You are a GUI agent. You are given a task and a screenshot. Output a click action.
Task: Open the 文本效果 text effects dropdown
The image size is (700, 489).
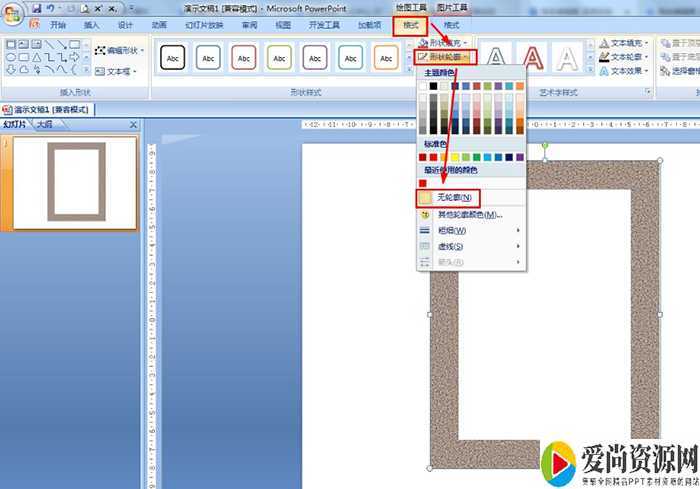click(x=625, y=71)
